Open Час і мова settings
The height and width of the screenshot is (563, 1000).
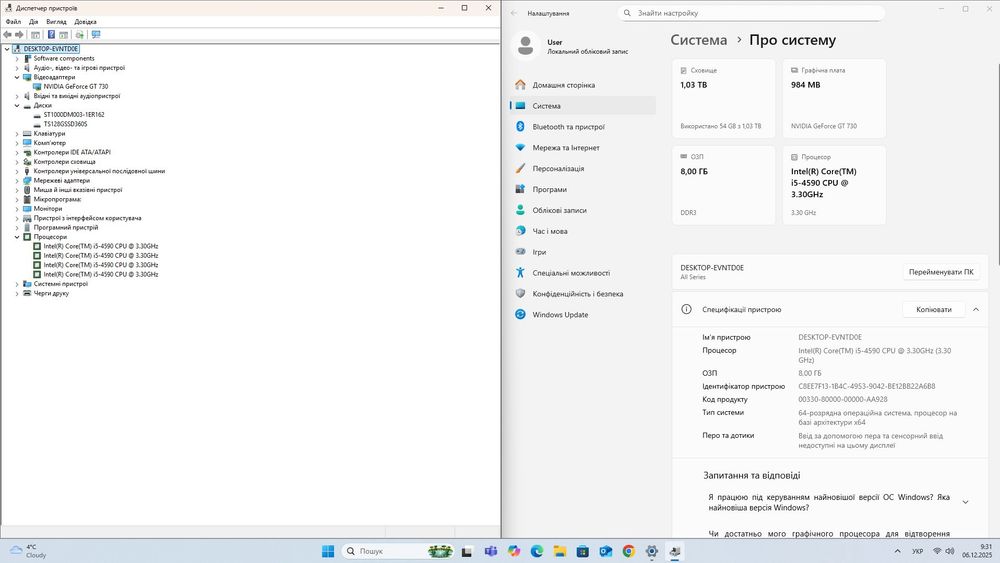pyautogui.click(x=583, y=231)
